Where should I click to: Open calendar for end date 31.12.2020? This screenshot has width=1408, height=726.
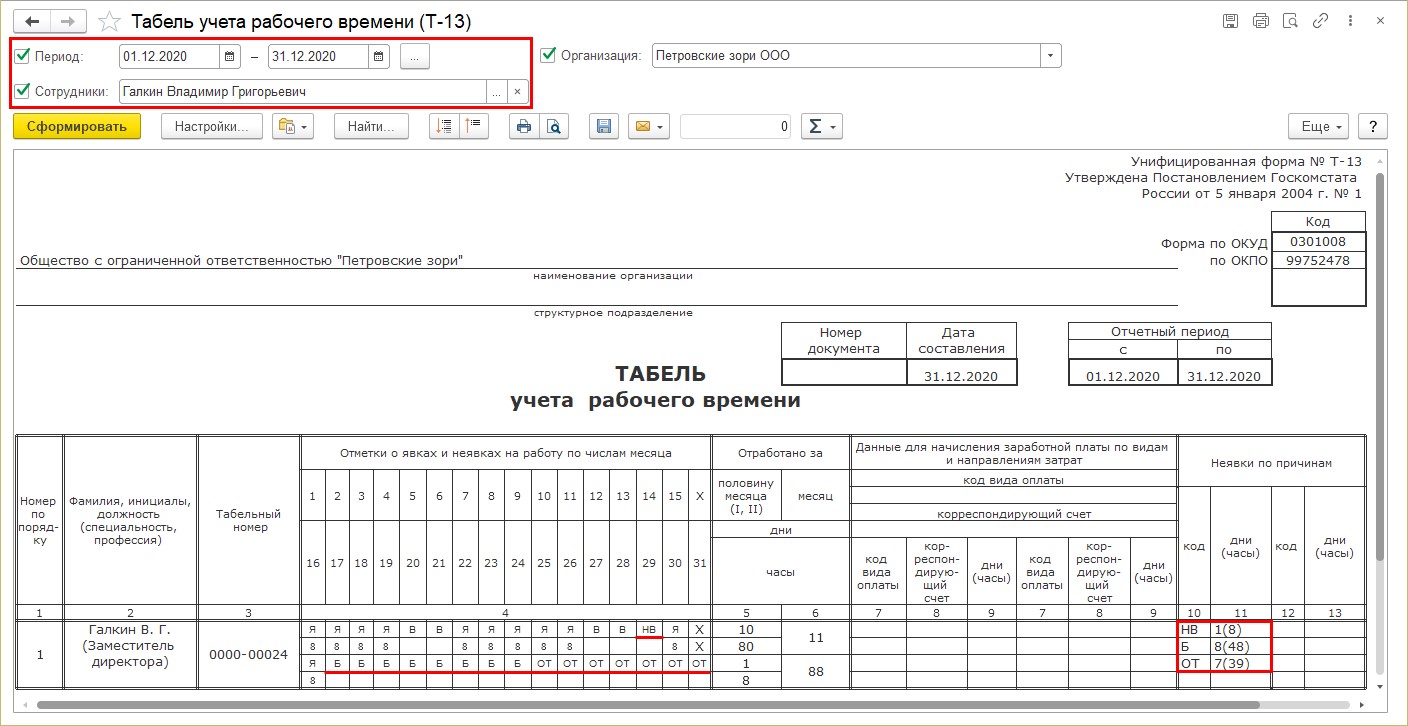pos(380,57)
